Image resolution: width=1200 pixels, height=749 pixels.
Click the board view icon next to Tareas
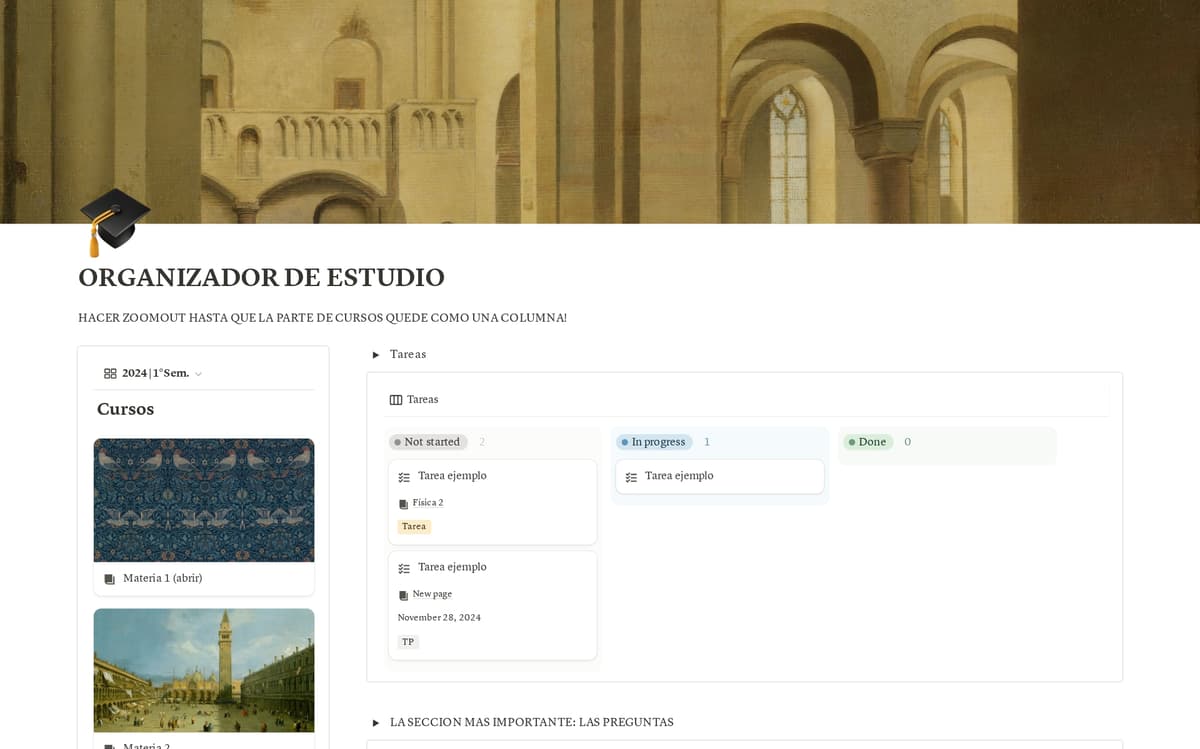click(x=397, y=399)
